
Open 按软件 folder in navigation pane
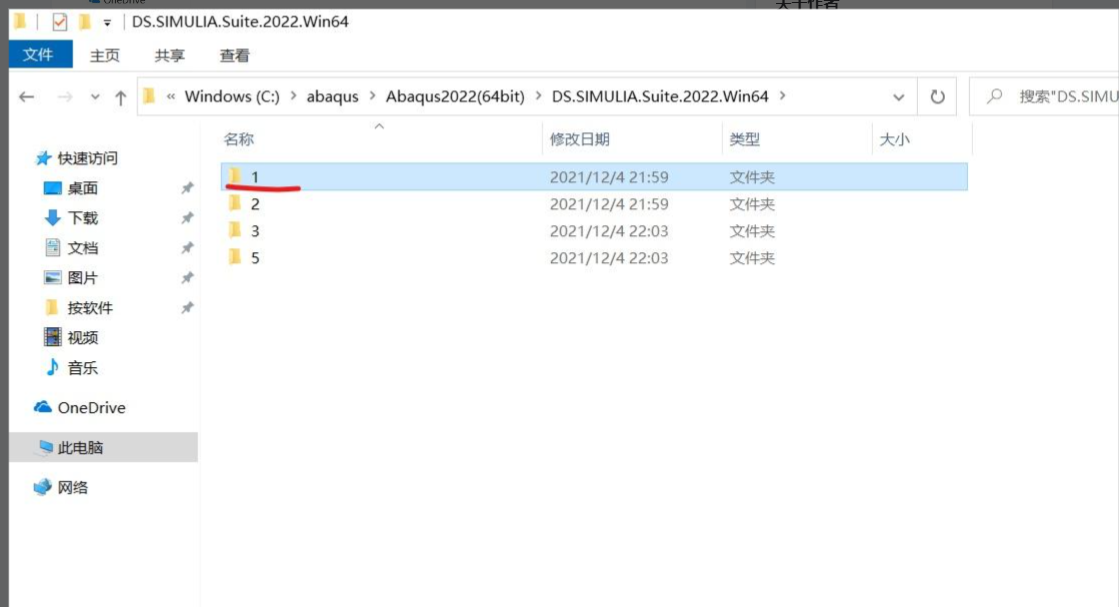pos(90,308)
